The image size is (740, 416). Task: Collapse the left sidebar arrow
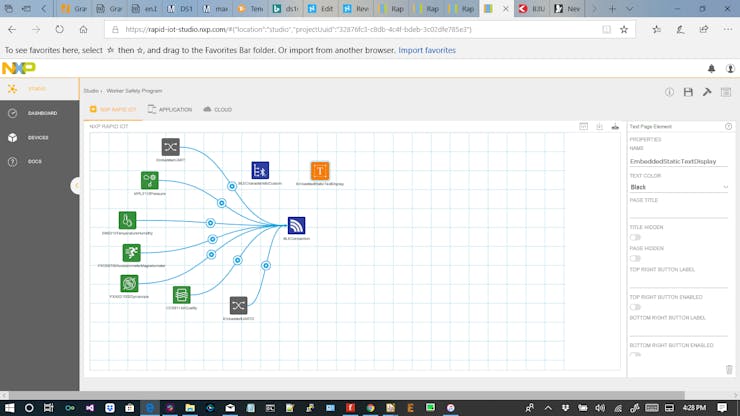76,186
